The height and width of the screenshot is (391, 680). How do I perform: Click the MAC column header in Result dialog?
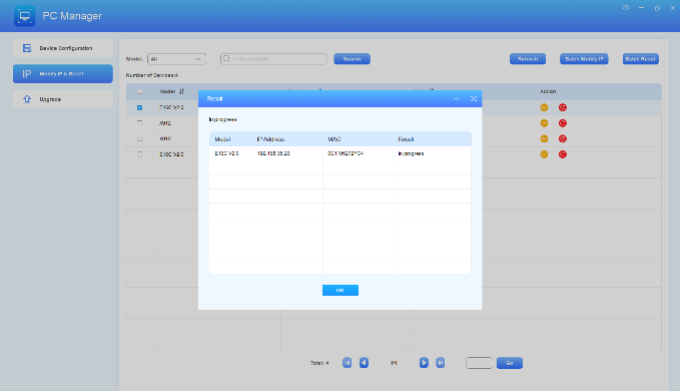tap(334, 139)
